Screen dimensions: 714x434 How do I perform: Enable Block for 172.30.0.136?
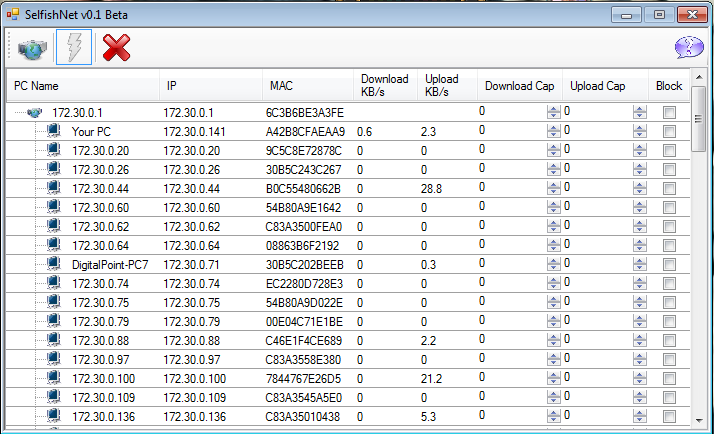pyautogui.click(x=669, y=416)
